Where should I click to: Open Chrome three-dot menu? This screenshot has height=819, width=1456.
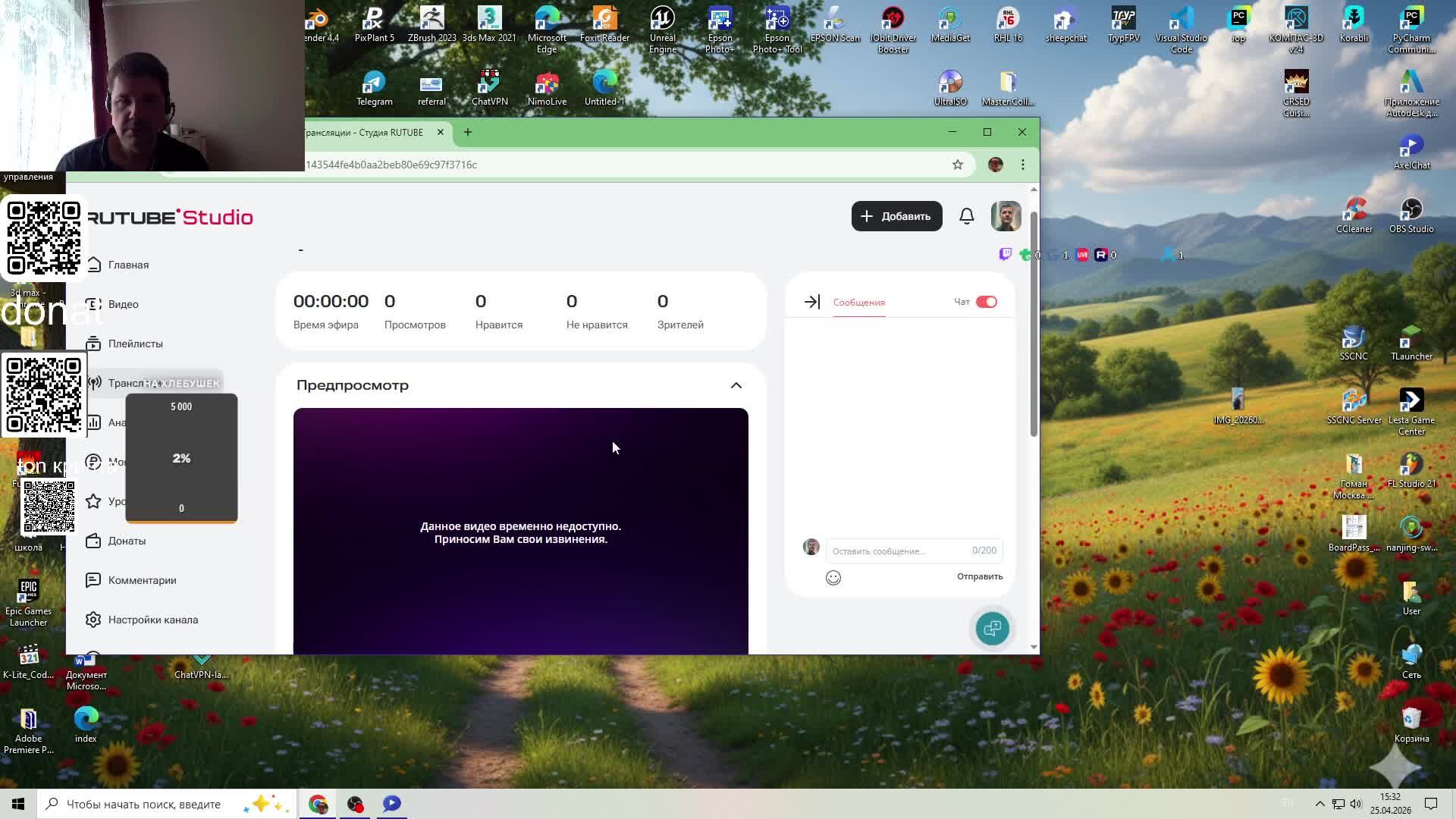pyautogui.click(x=1023, y=165)
